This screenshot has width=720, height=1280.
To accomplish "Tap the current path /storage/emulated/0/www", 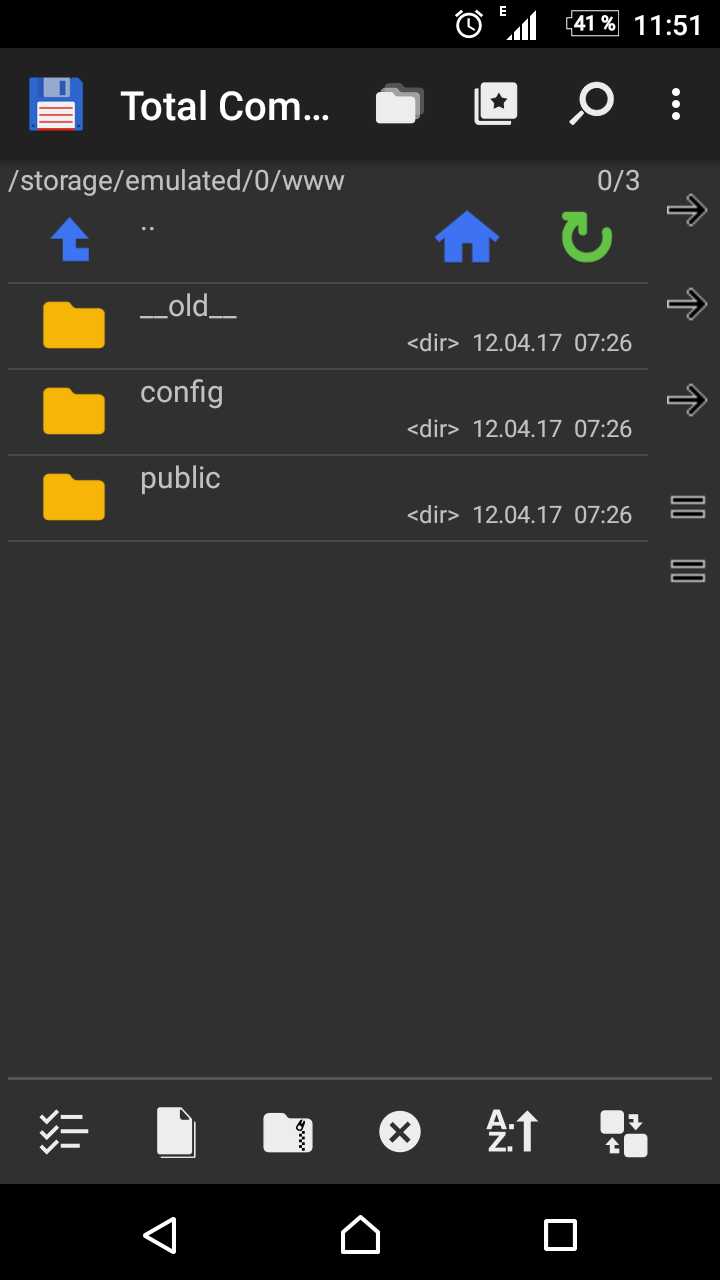I will 176,181.
